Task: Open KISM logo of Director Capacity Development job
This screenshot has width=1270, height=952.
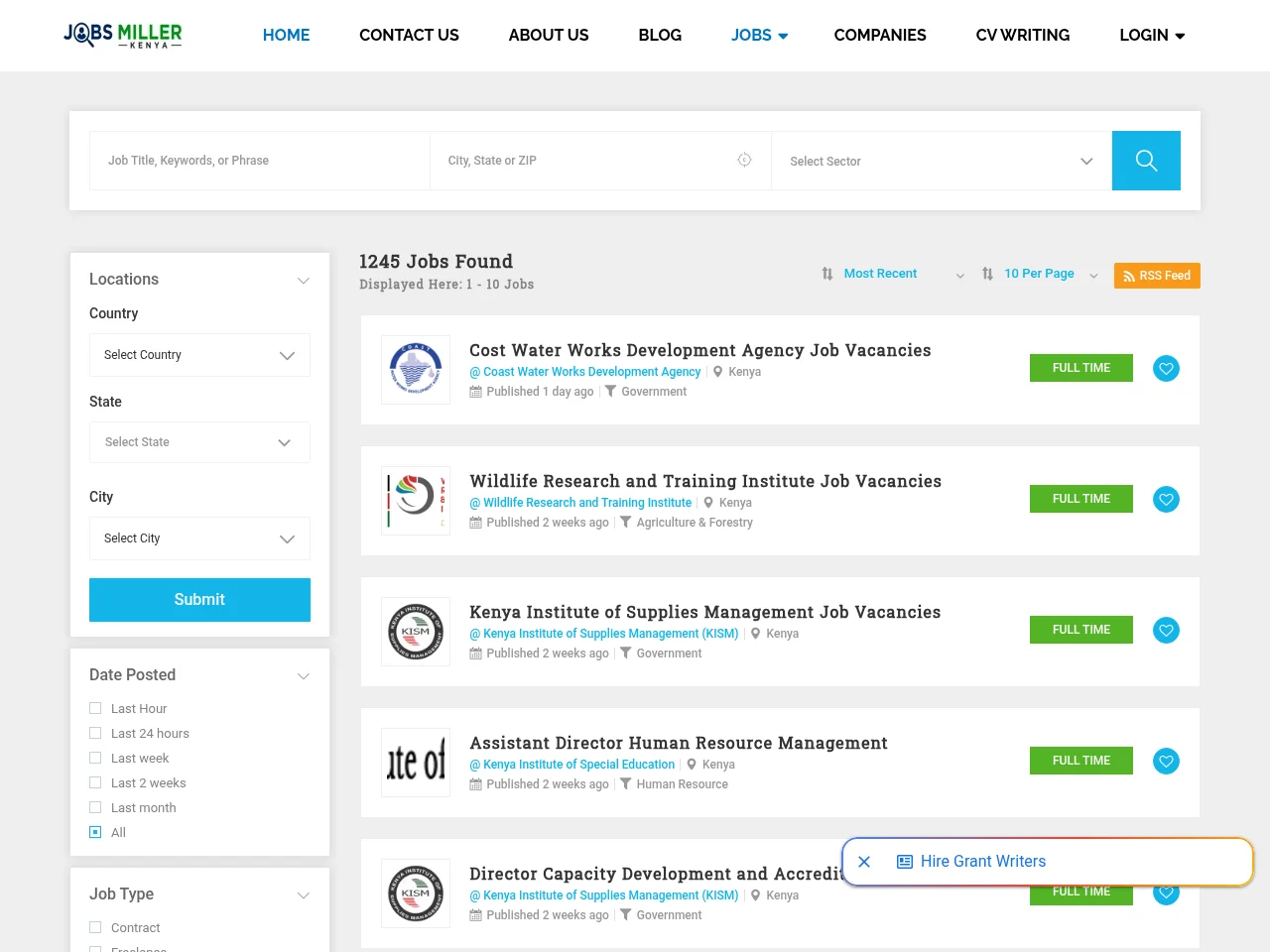Action: point(416,893)
